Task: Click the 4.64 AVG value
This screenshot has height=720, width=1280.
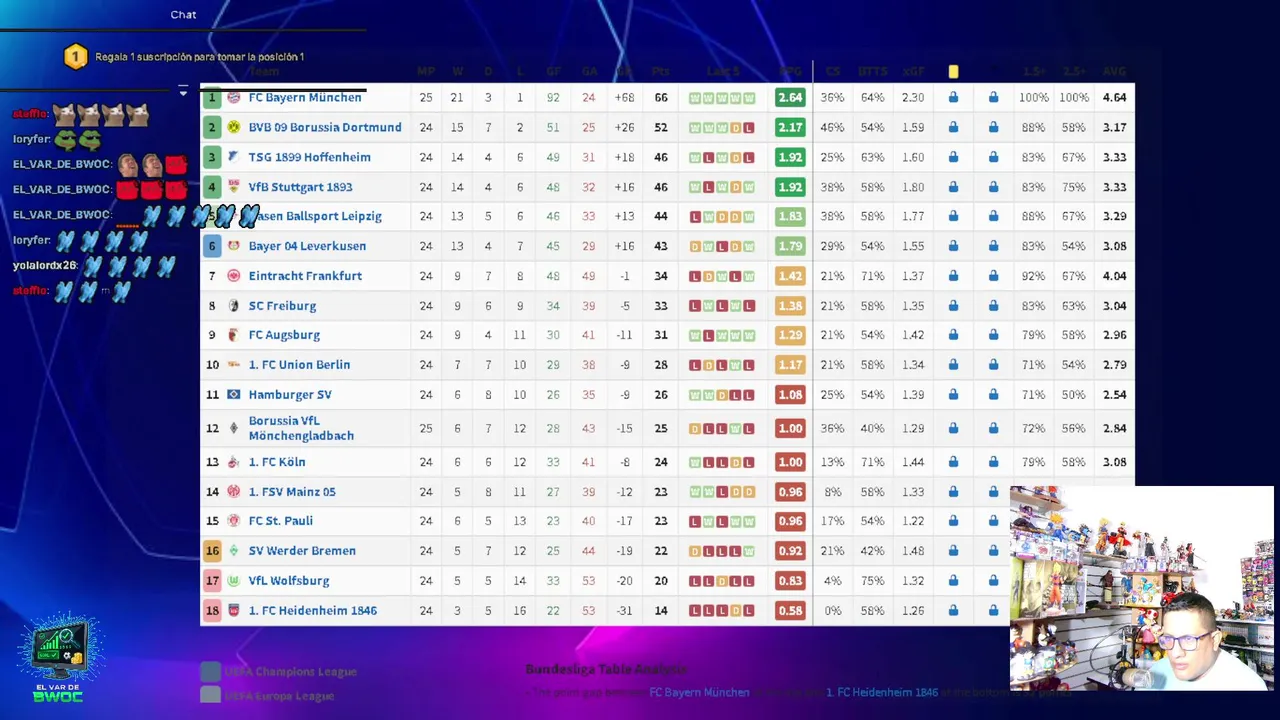Action: click(1114, 98)
